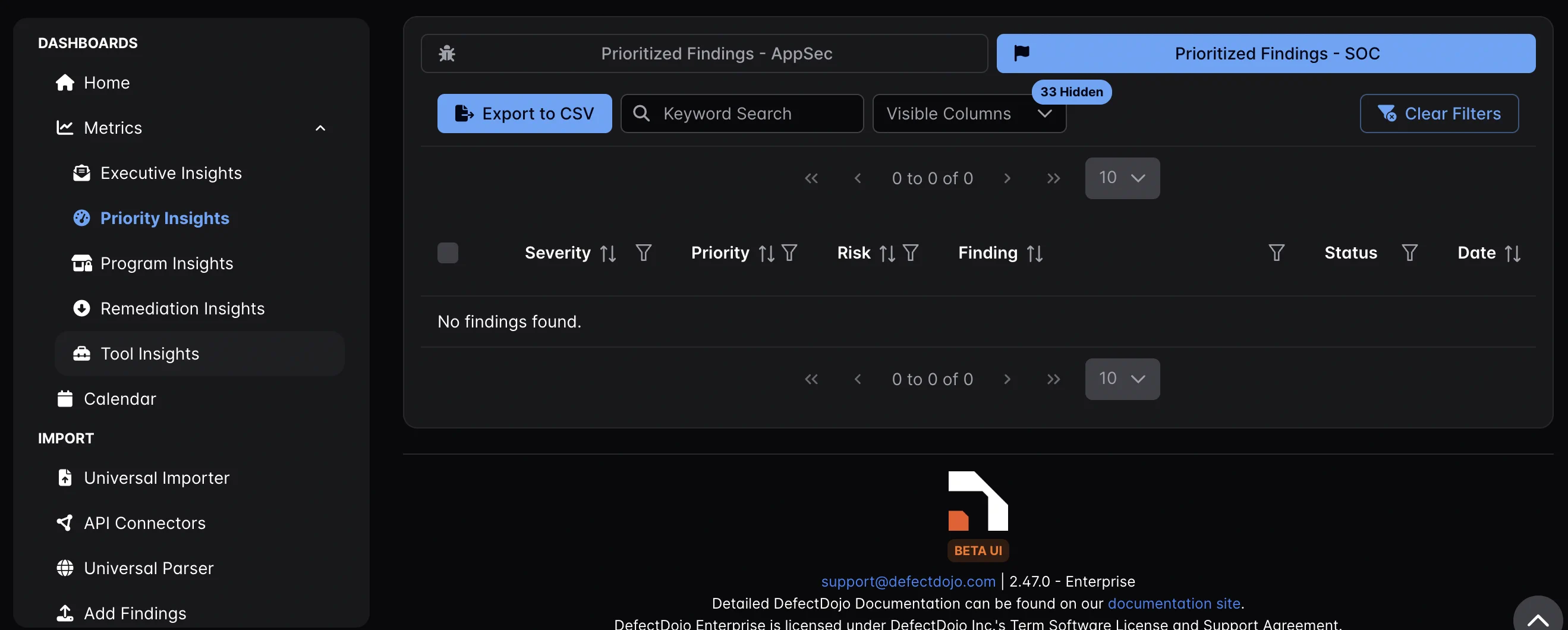Click the Risk column filter funnel icon
1568x630 pixels.
coord(910,253)
